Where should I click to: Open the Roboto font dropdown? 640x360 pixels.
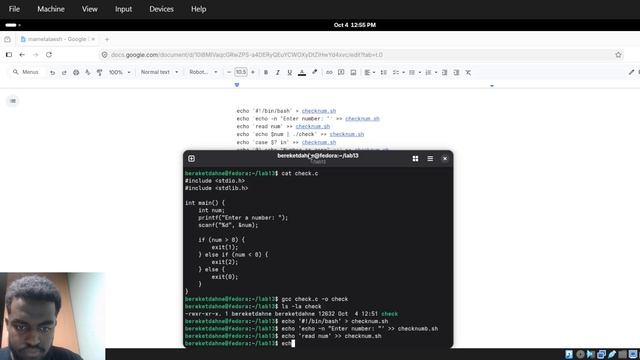point(203,72)
